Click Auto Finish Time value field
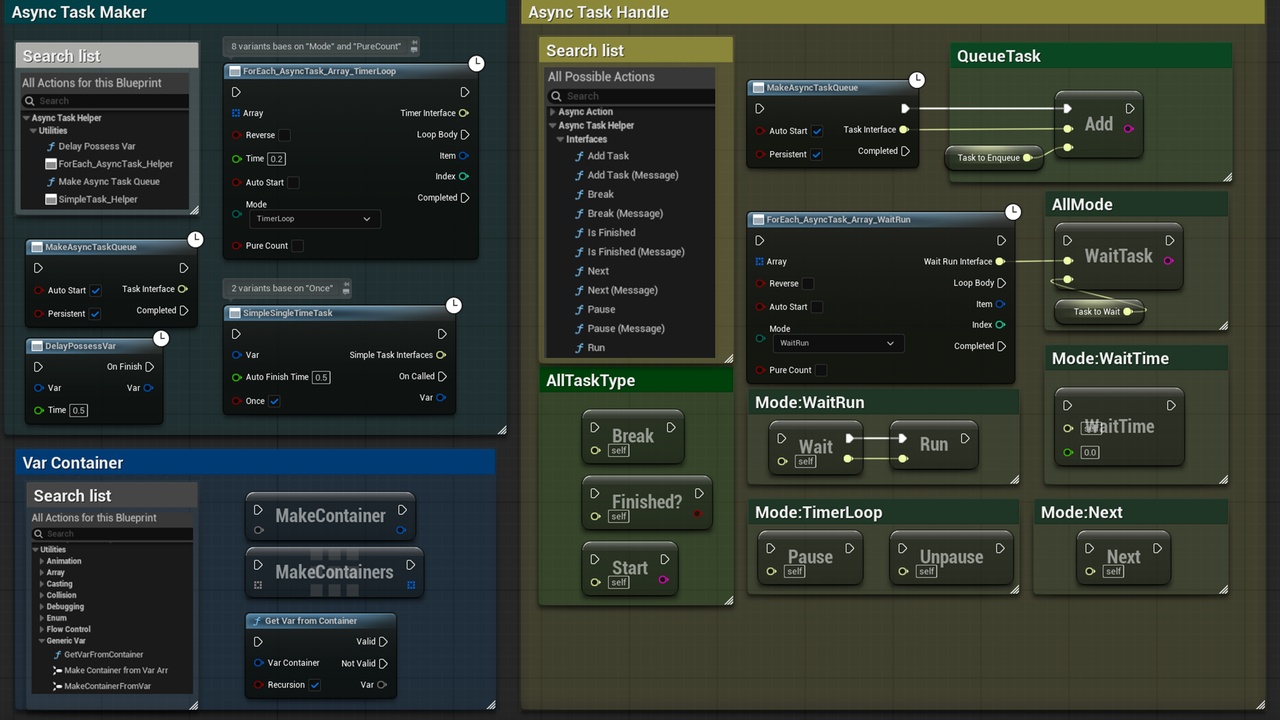This screenshot has height=720, width=1280. tap(321, 378)
